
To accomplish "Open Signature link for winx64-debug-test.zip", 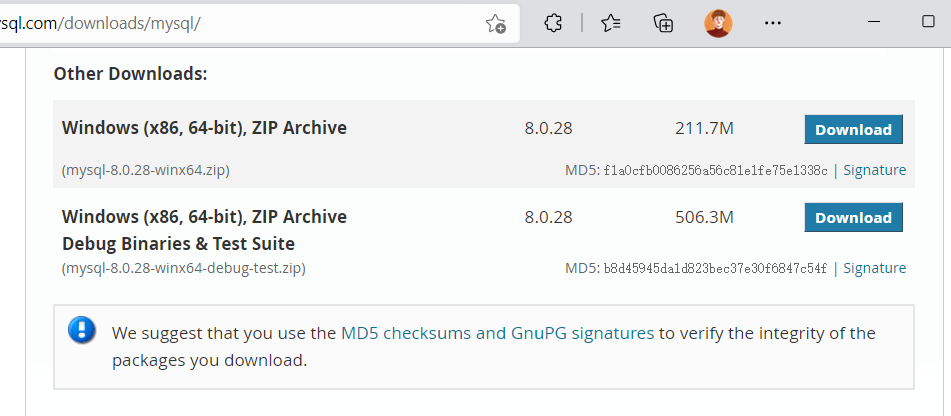I will pyautogui.click(x=874, y=268).
